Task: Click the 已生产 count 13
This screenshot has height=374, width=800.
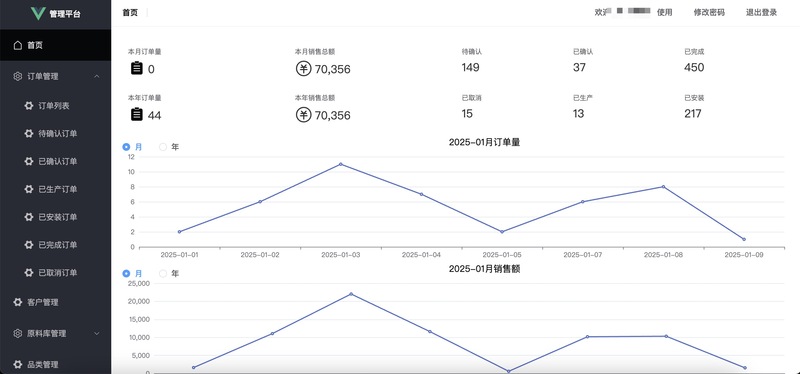Action: [579, 113]
